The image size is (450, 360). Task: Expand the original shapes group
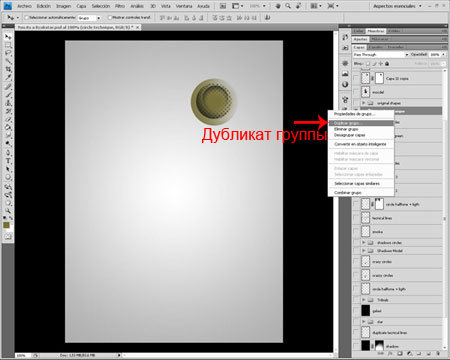(364, 103)
